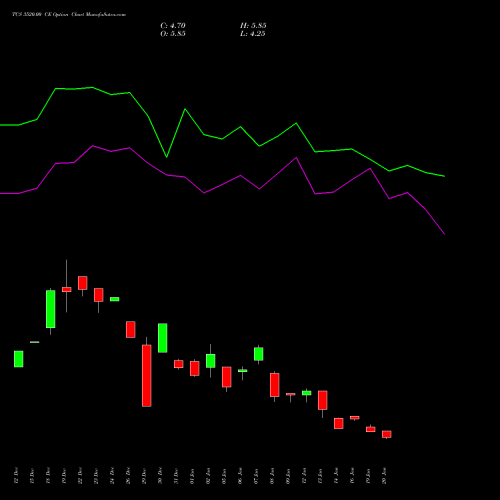Select the first green candle for 12 Dec
This screenshot has height=500, width=500.
tap(19, 359)
